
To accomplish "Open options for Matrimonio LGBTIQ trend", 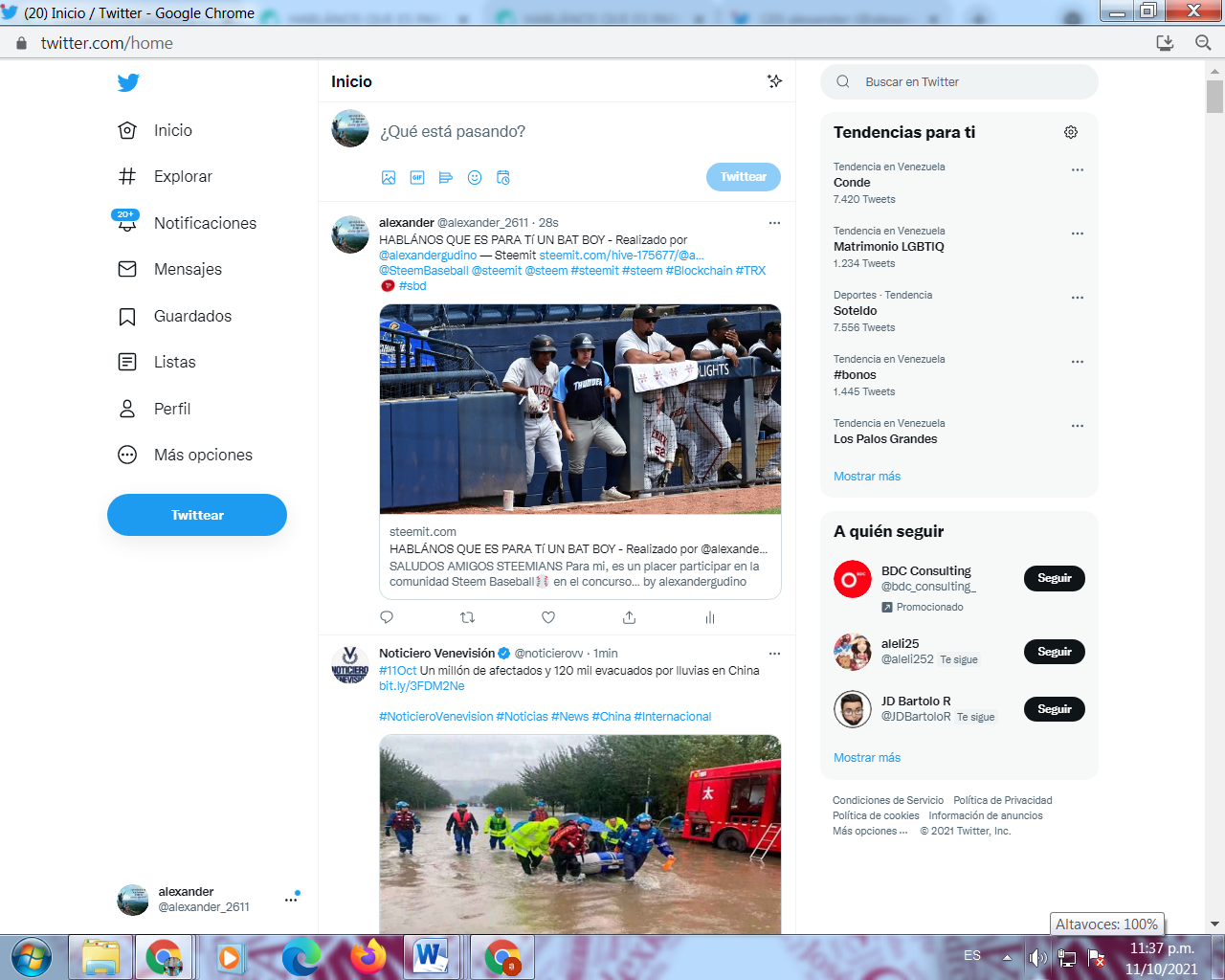I will [x=1078, y=234].
